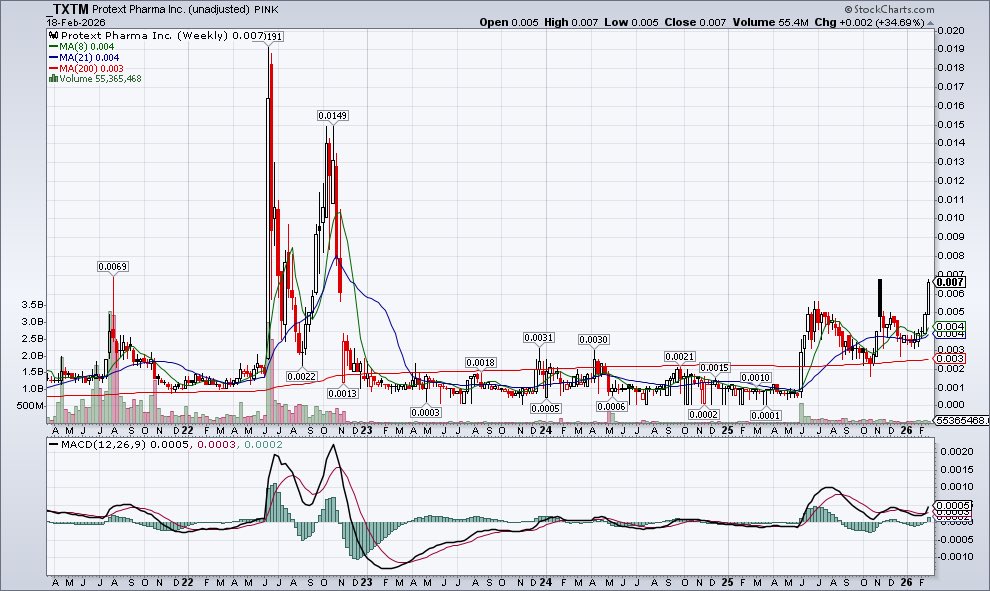Click the Protext Pharma Inc. (Weekly) legend entry

point(162,35)
